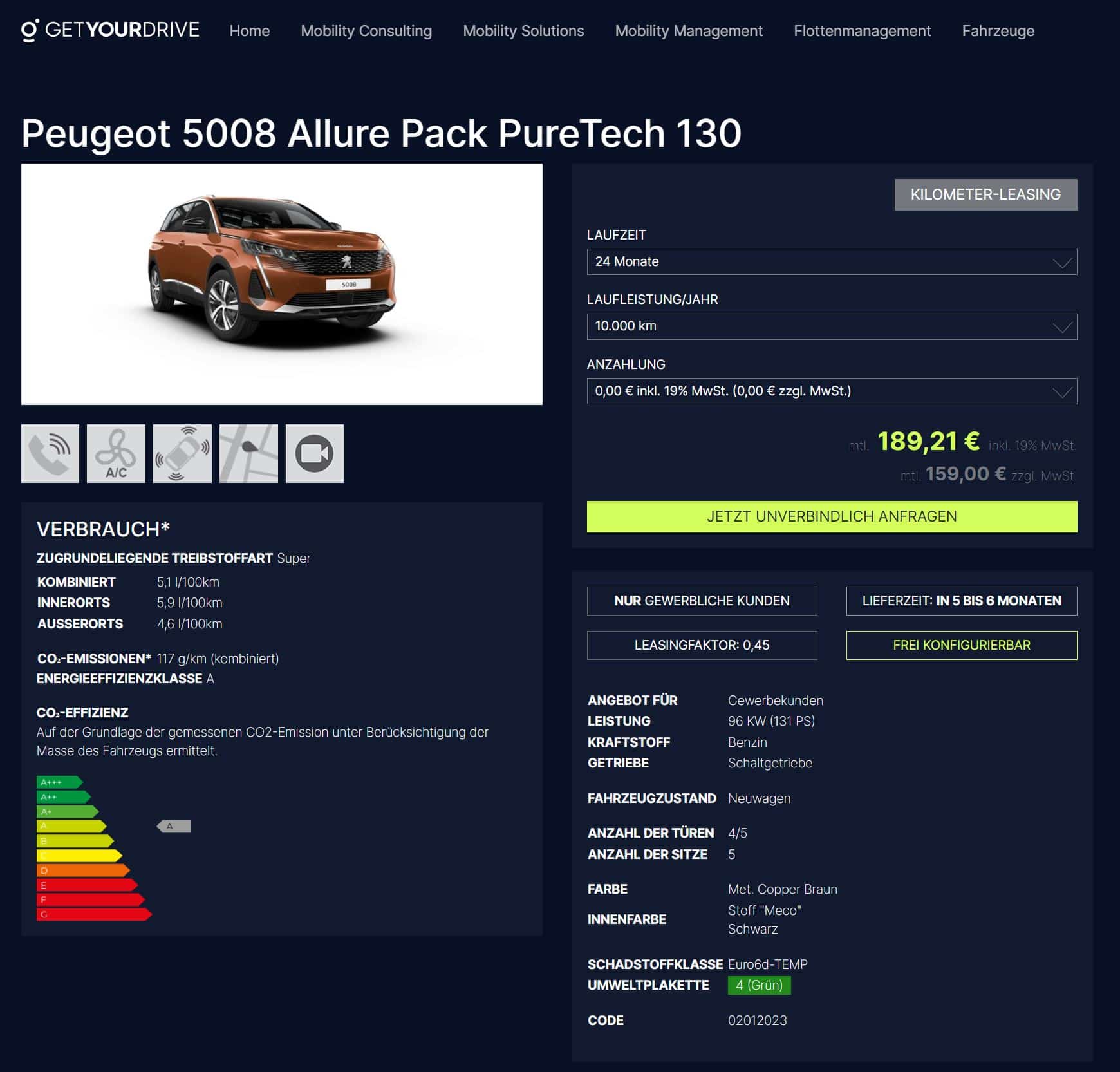Open the Fahrzeuge menu item
This screenshot has height=1072, width=1120.
pos(998,31)
